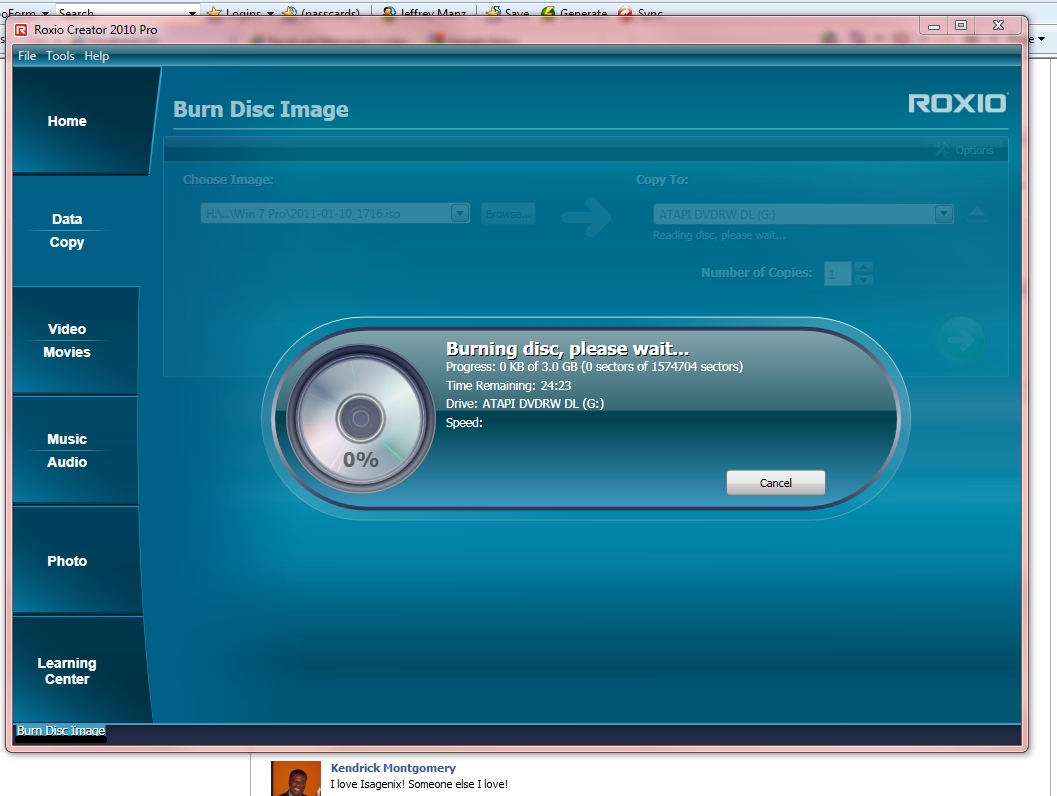Screen dimensions: 1057x796
Task: Open the Photo tab
Action: pyautogui.click(x=76, y=561)
